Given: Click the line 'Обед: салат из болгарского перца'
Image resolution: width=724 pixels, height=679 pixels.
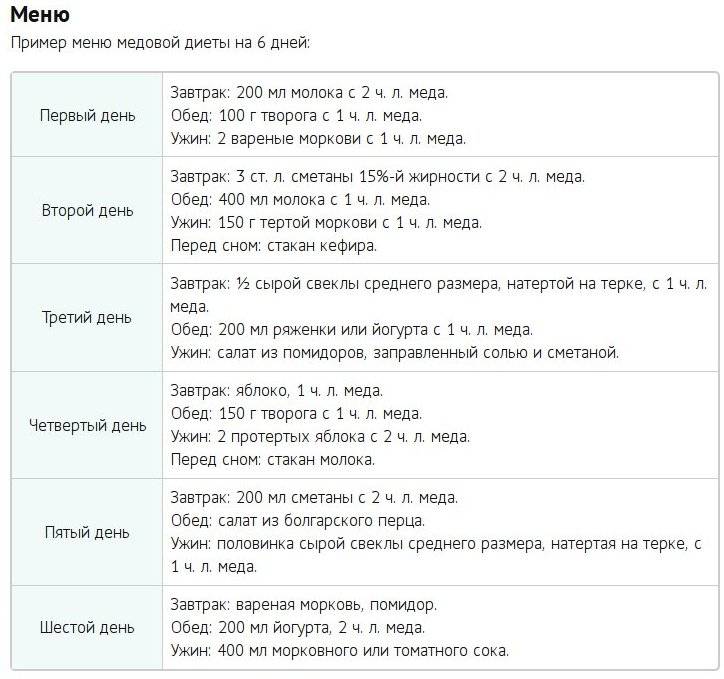Looking at the screenshot, I should click(x=298, y=521).
